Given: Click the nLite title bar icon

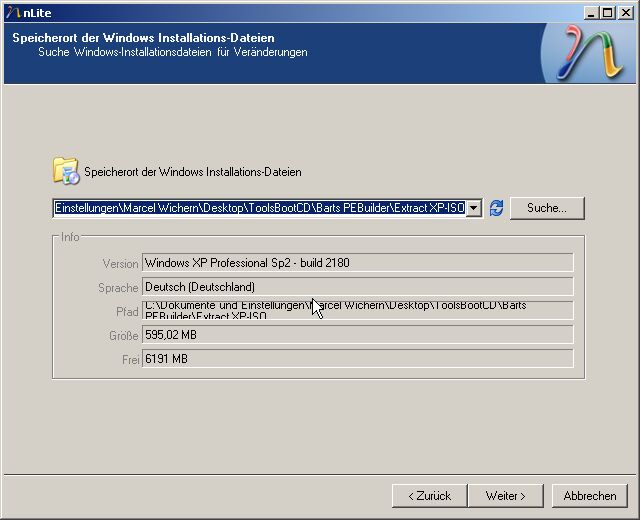Looking at the screenshot, I should 13,13.
